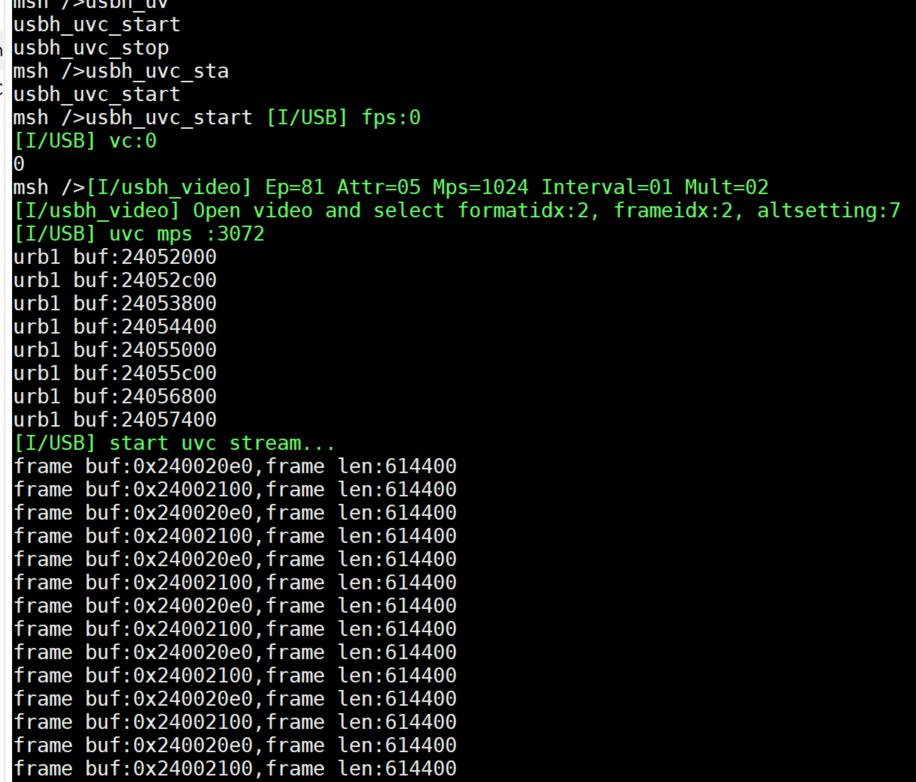Viewport: 916px width, 782px height.
Task: Click the first 'frame buf:0x240020e0' line
Action: click(235, 466)
